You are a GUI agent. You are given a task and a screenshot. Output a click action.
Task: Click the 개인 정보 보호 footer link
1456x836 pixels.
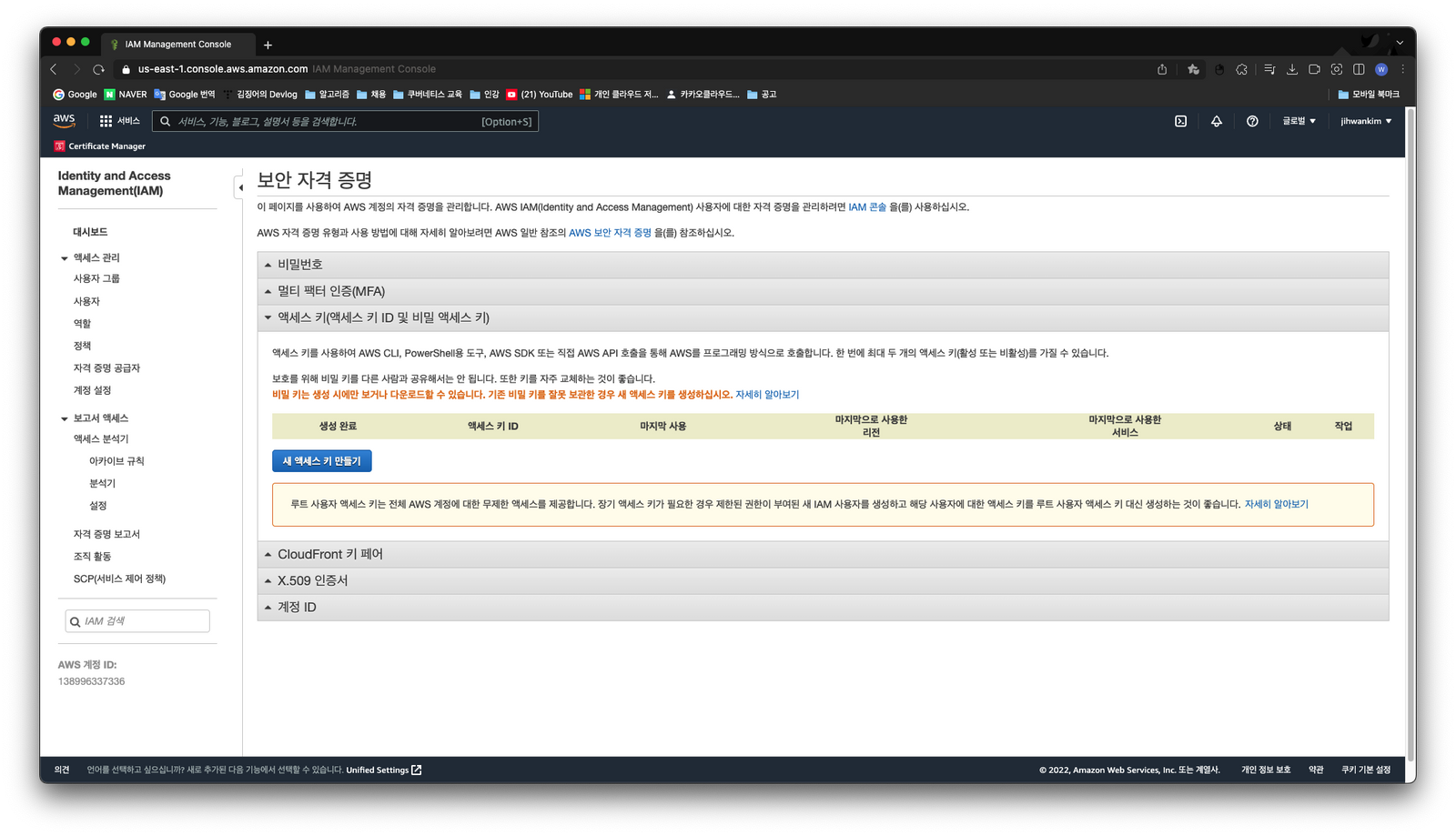(1266, 770)
